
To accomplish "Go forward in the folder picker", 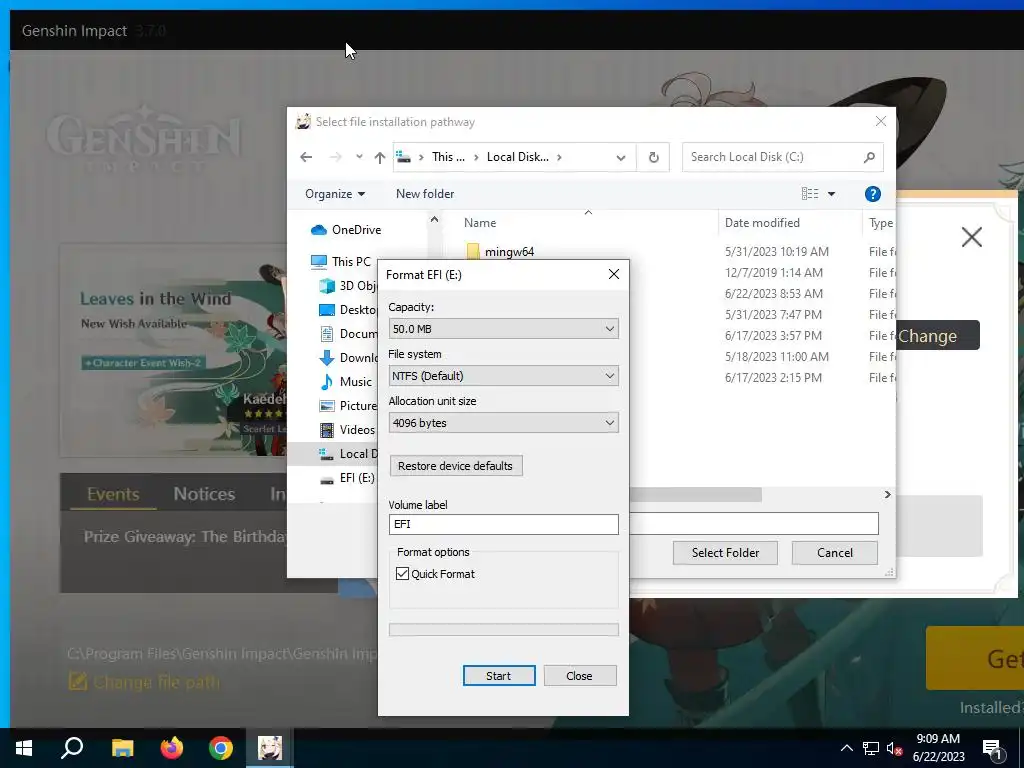I will (x=335, y=157).
